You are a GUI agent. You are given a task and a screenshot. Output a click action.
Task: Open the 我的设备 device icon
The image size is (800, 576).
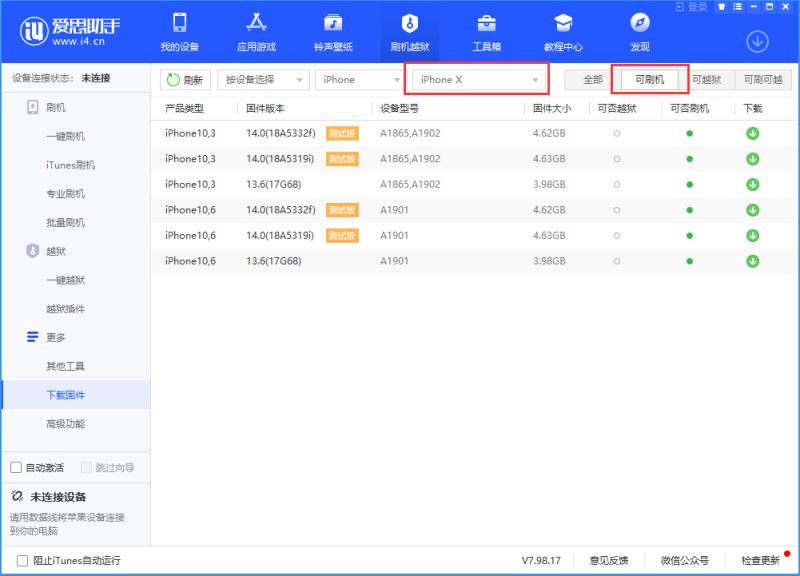click(x=180, y=23)
